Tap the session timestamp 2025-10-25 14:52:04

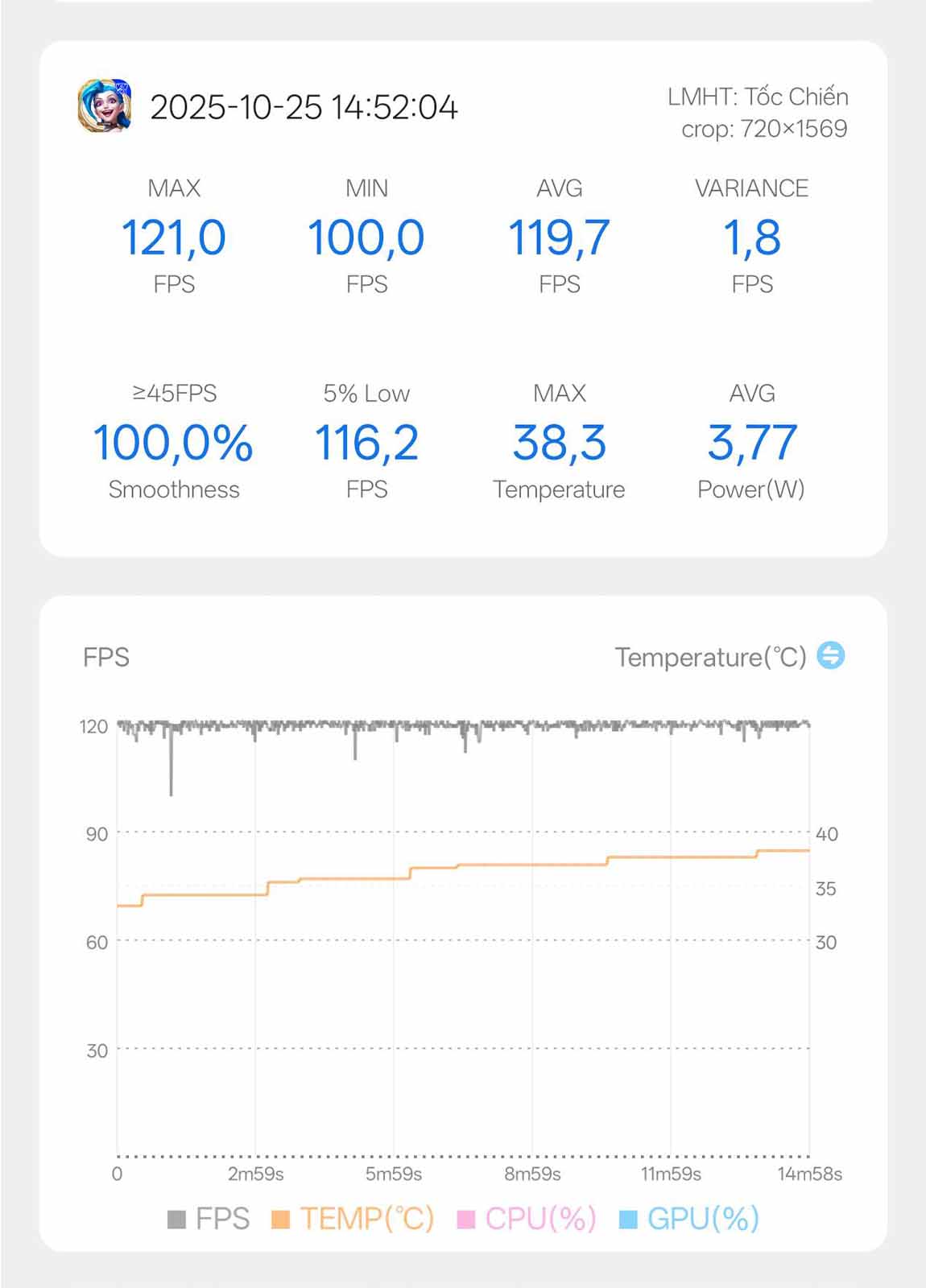[304, 107]
